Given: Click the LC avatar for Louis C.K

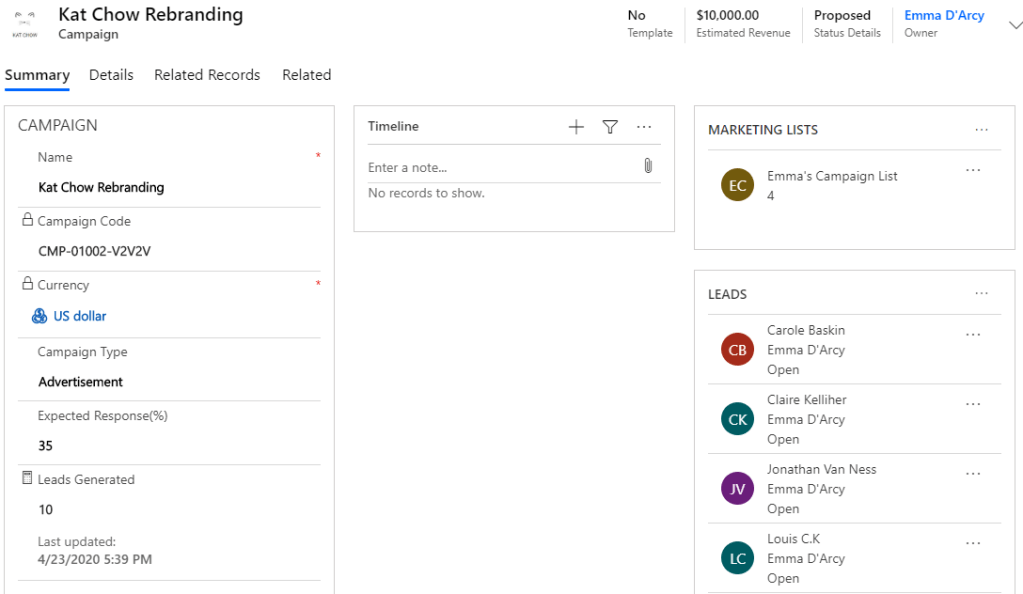Looking at the screenshot, I should point(737,558).
